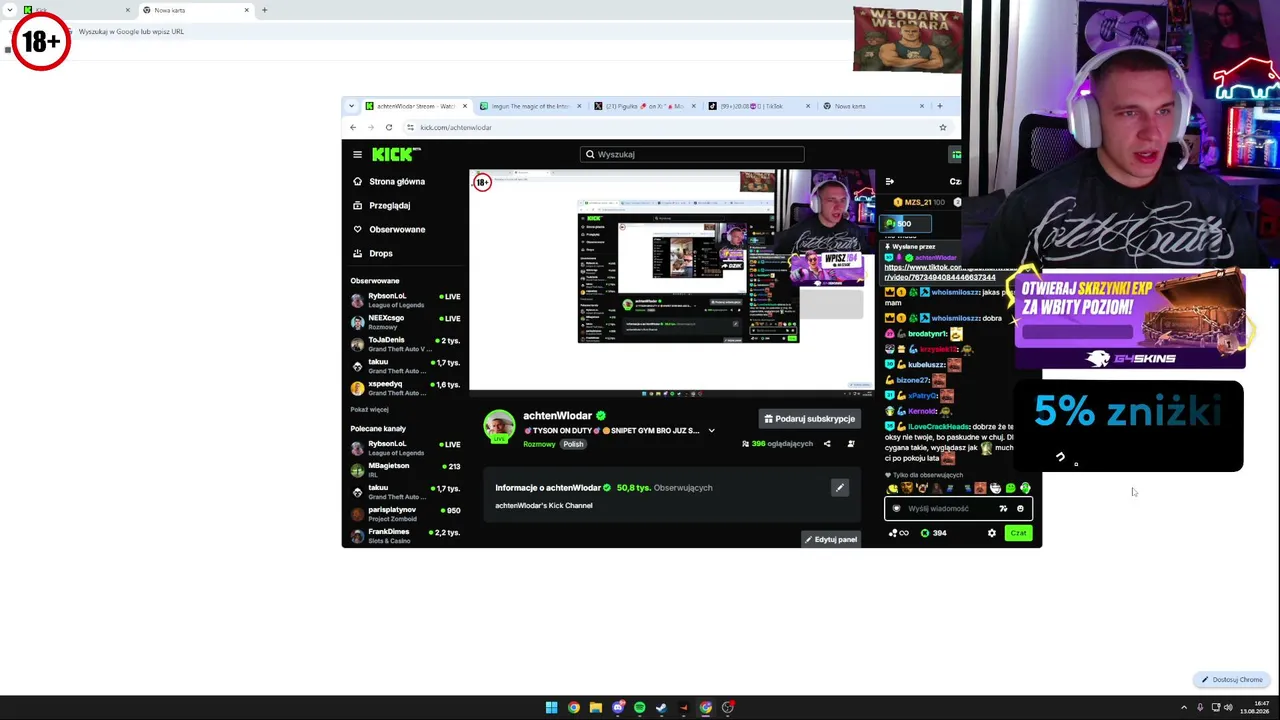Open Steam from the taskbar

pos(661,708)
